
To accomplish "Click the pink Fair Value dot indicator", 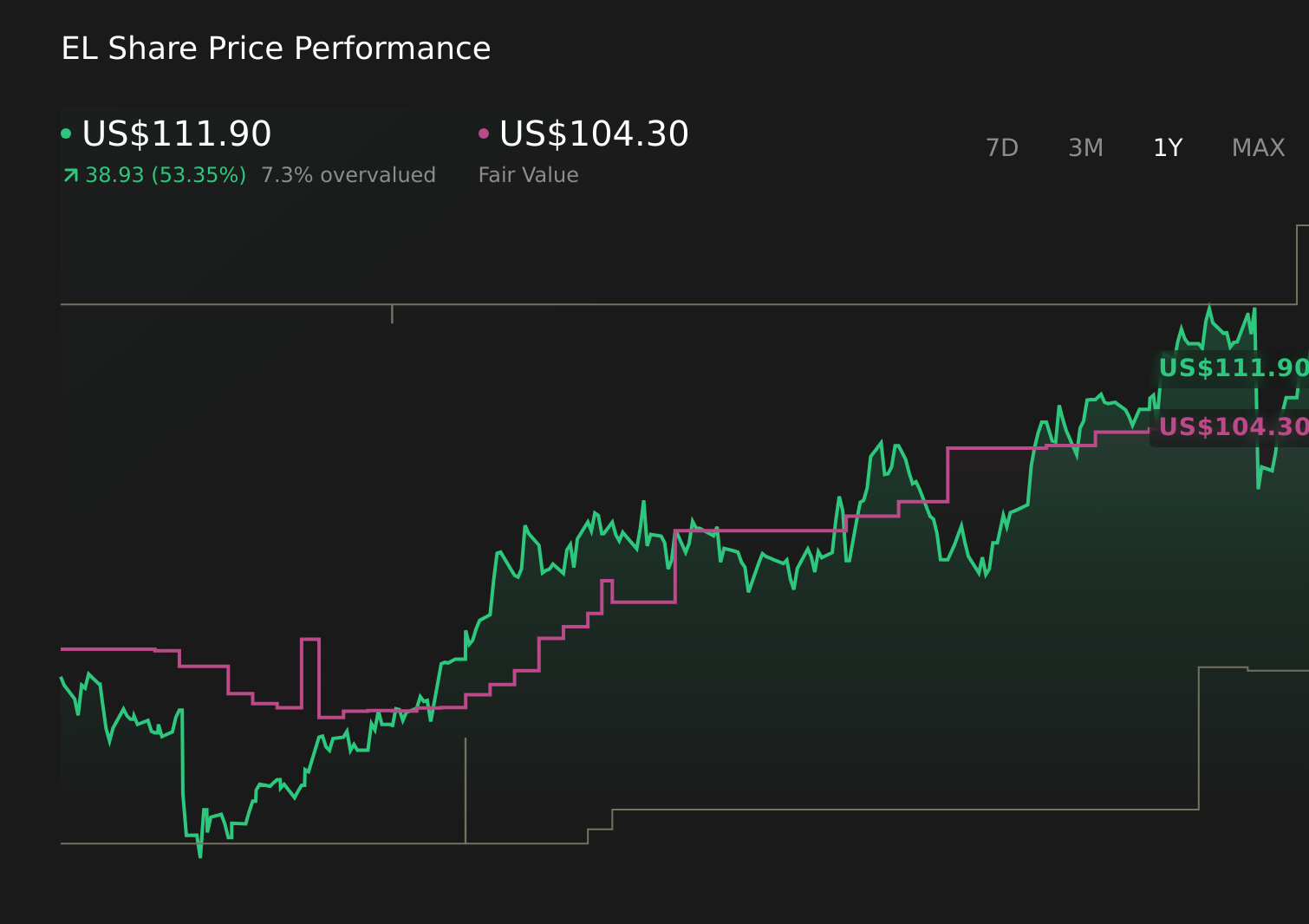I will 485,134.
